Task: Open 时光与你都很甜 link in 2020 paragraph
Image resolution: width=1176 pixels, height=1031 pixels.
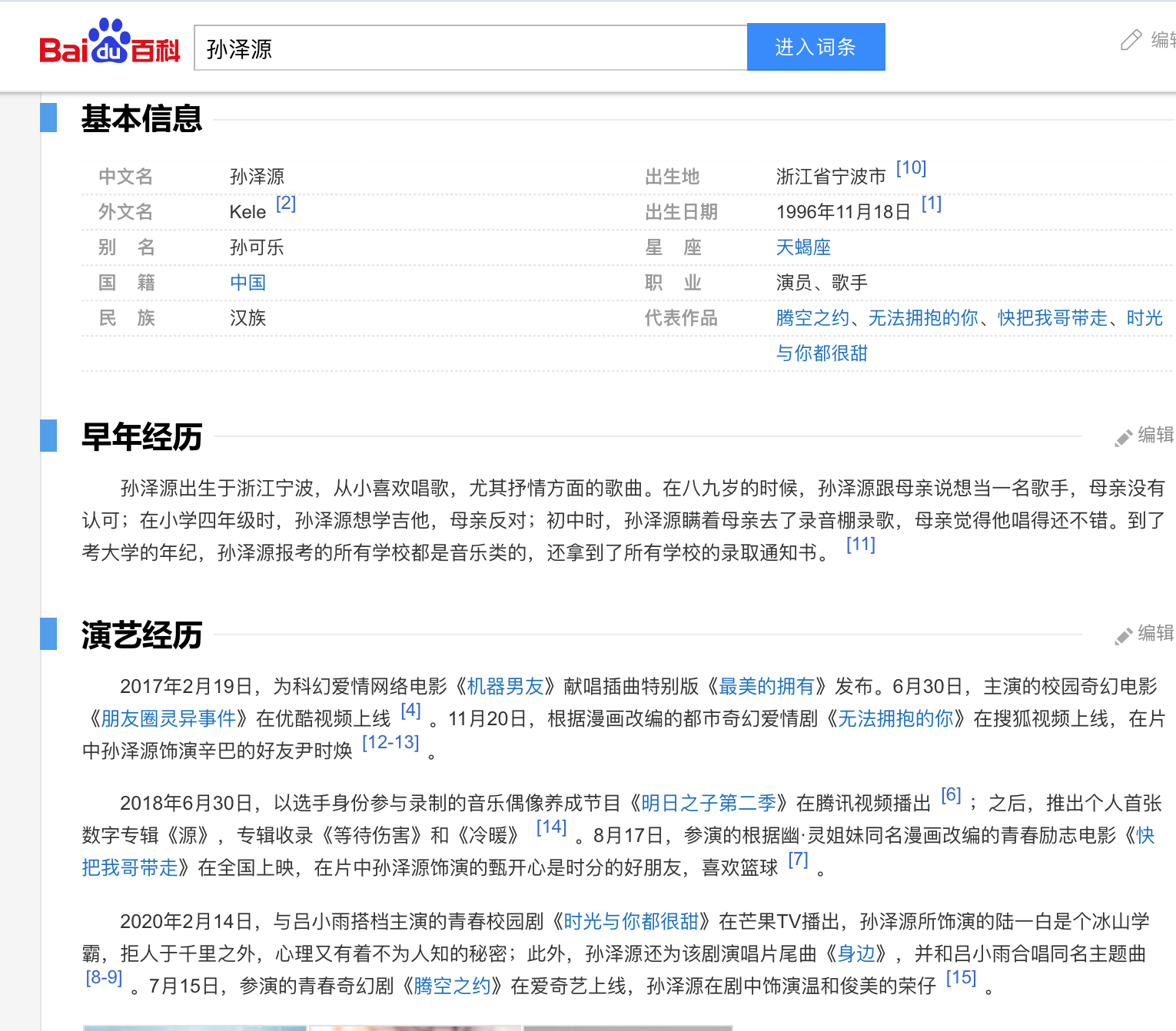Action: pos(631,921)
